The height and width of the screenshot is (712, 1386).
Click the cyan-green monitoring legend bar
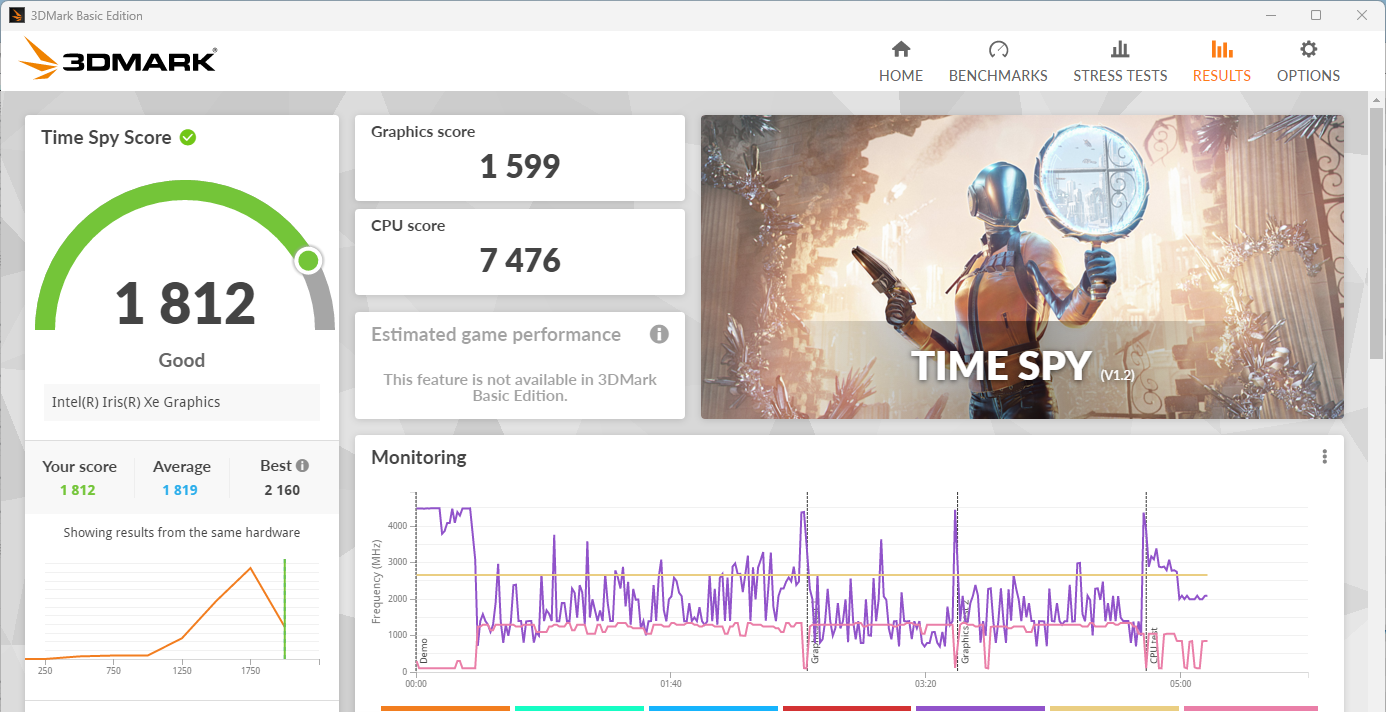click(x=579, y=708)
